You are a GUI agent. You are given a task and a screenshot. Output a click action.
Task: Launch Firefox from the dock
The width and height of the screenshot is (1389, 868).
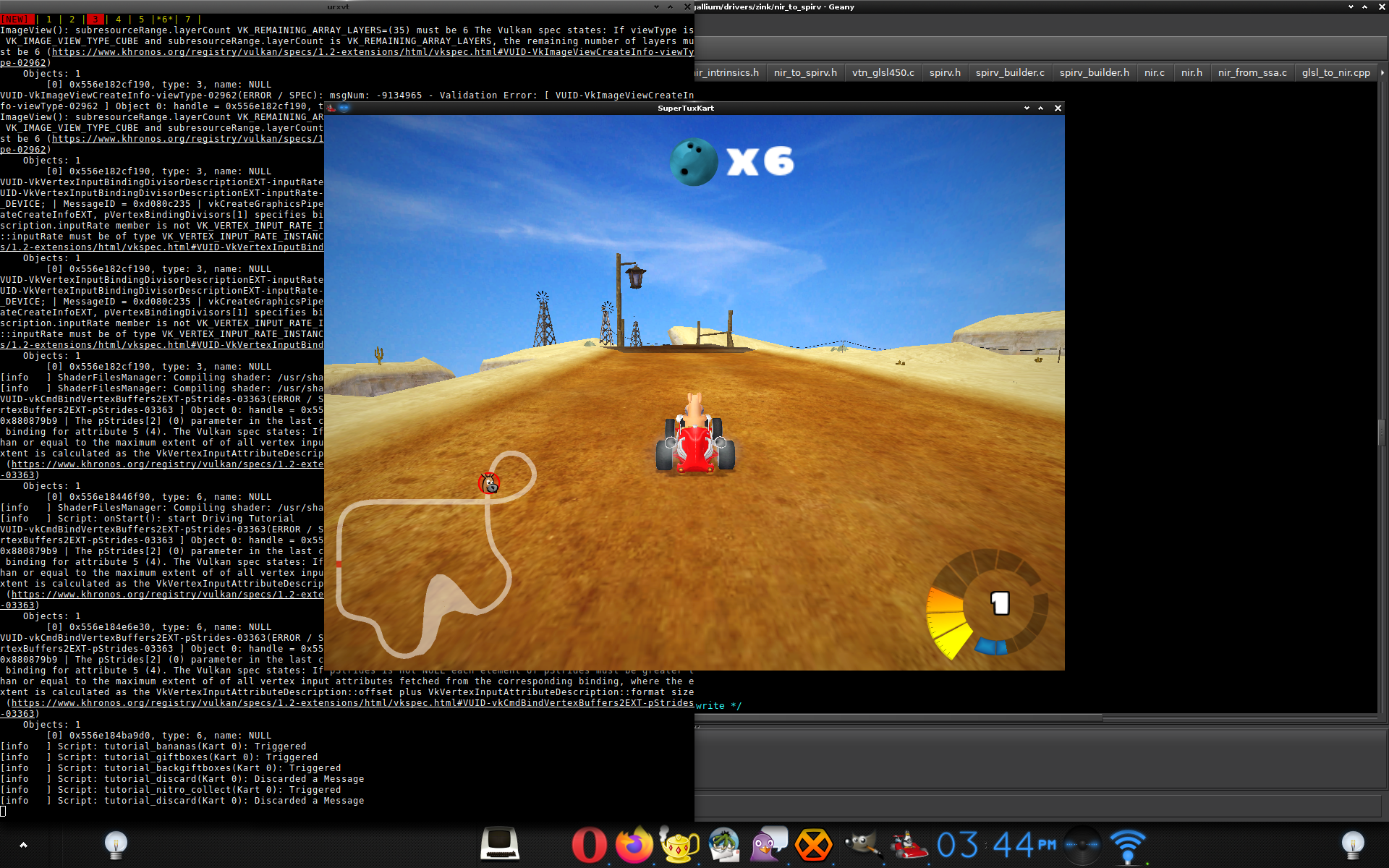tap(634, 844)
